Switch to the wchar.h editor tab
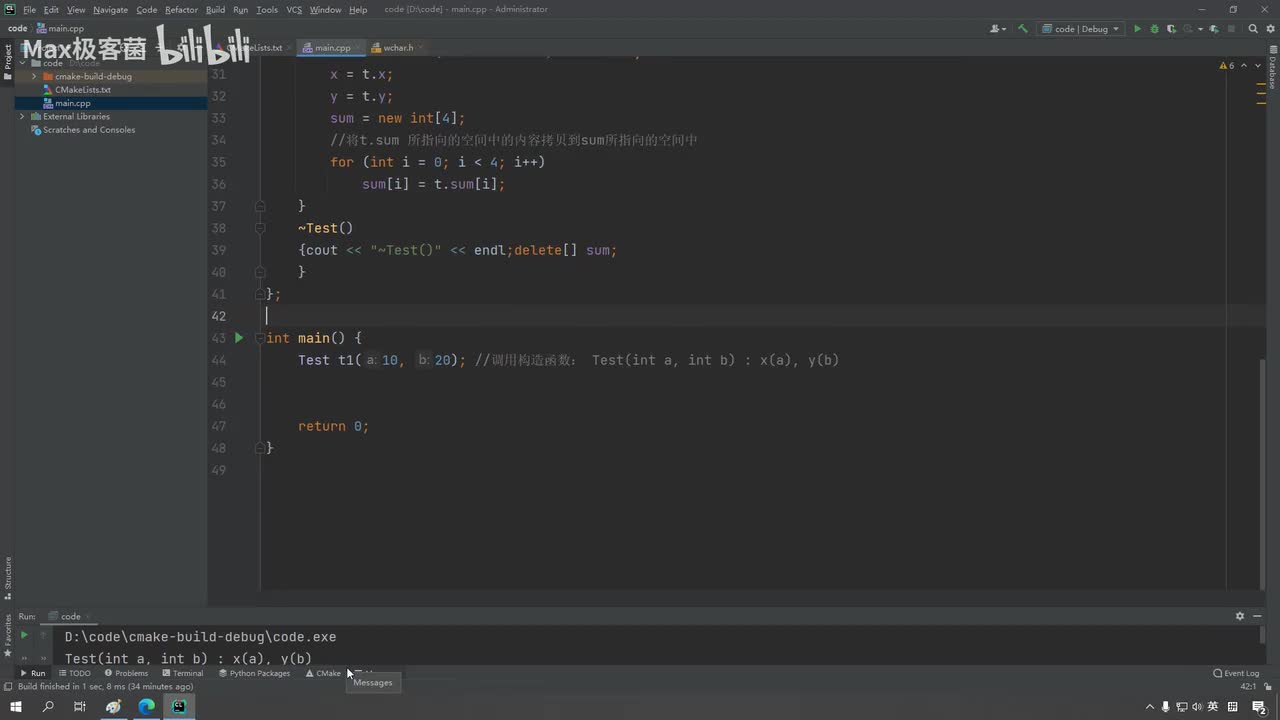The height and width of the screenshot is (720, 1280). (397, 47)
